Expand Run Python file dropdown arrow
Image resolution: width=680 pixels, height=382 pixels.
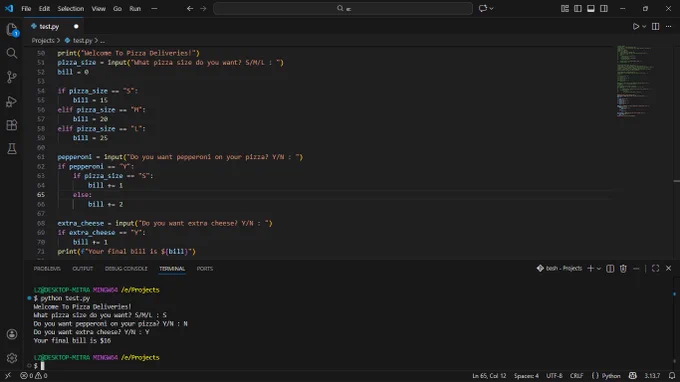tap(644, 26)
